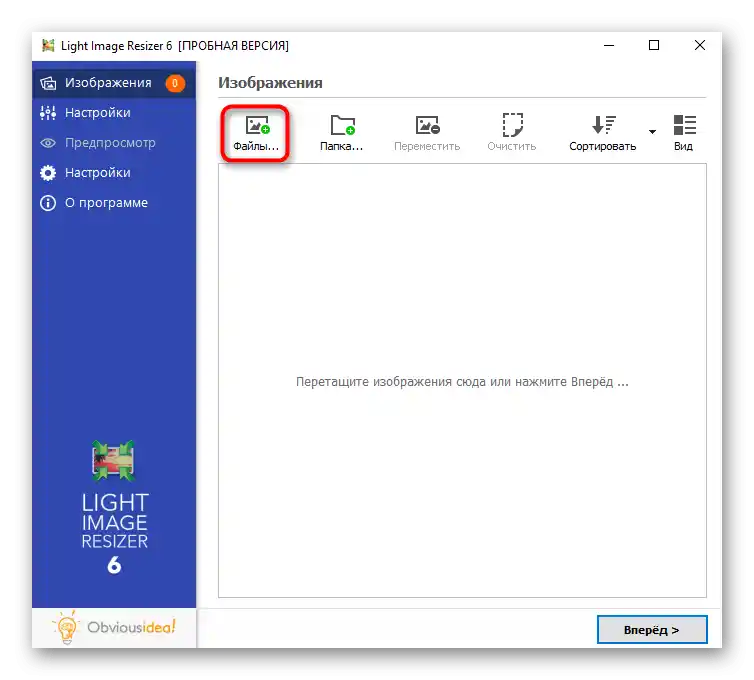Click the Obviousidea! logo link
754x680 pixels.
click(x=114, y=627)
